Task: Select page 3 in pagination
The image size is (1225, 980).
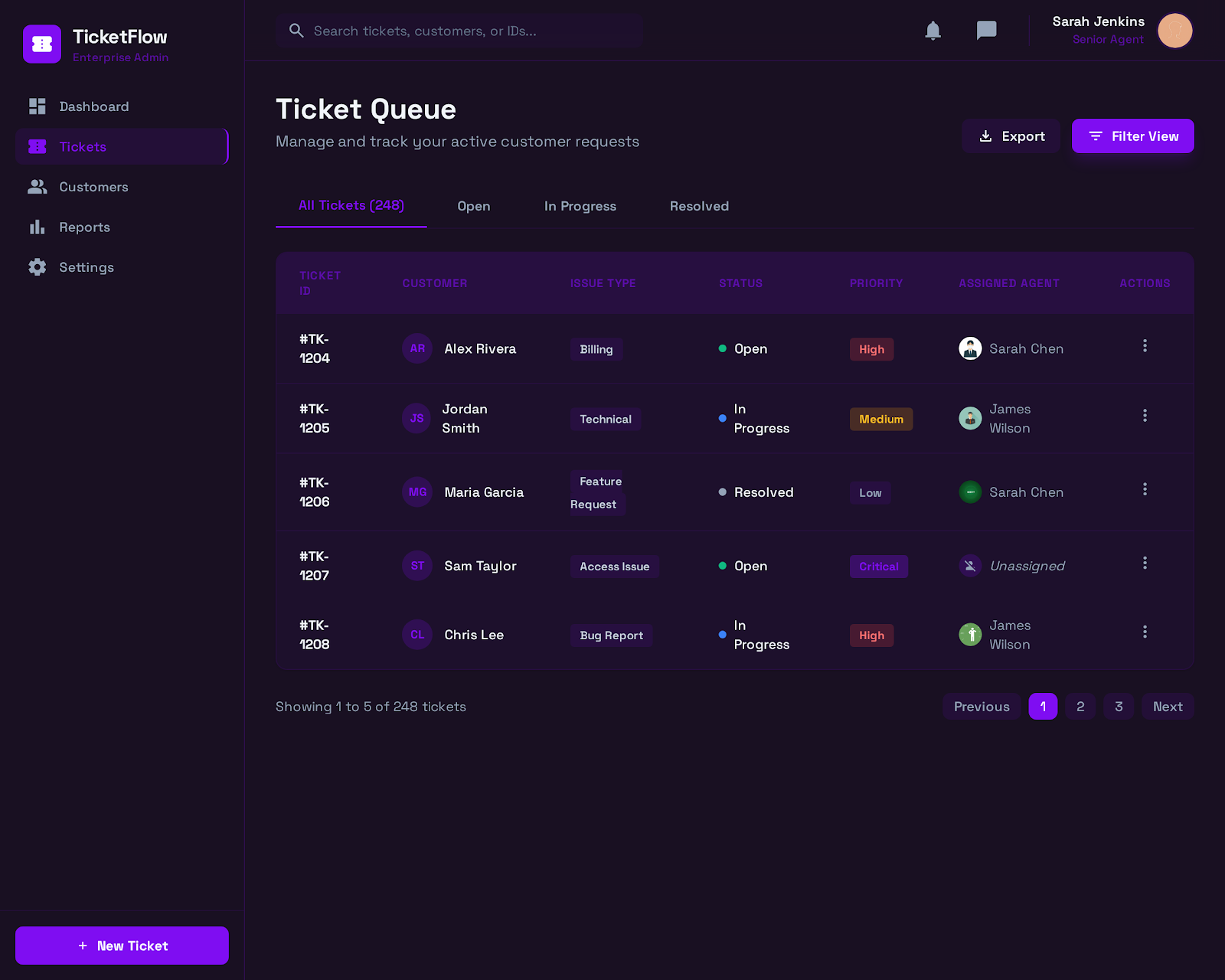Action: (1119, 706)
